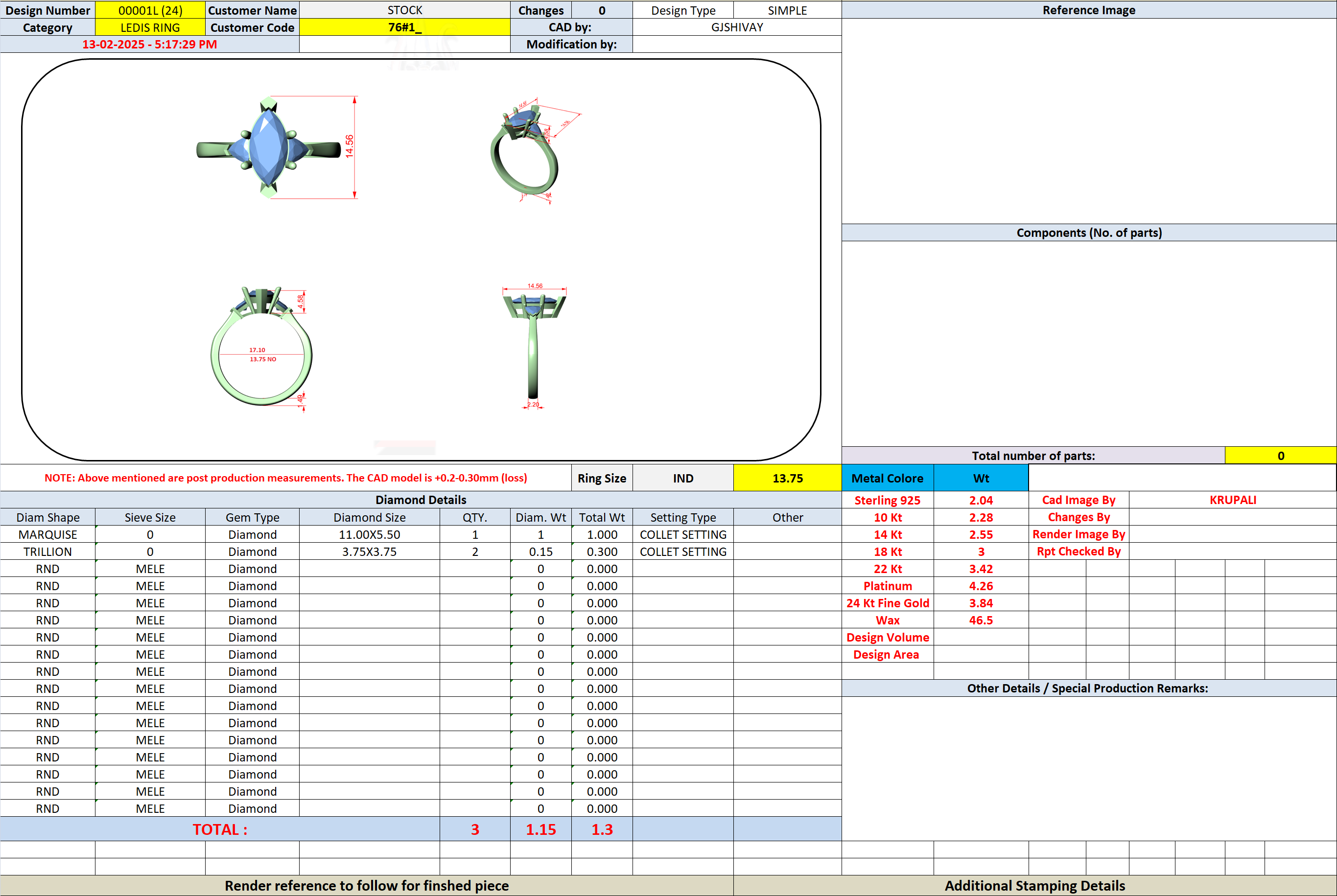Image resolution: width=1337 pixels, height=896 pixels.
Task: Click the Sieve Size column header
Action: (x=150, y=517)
